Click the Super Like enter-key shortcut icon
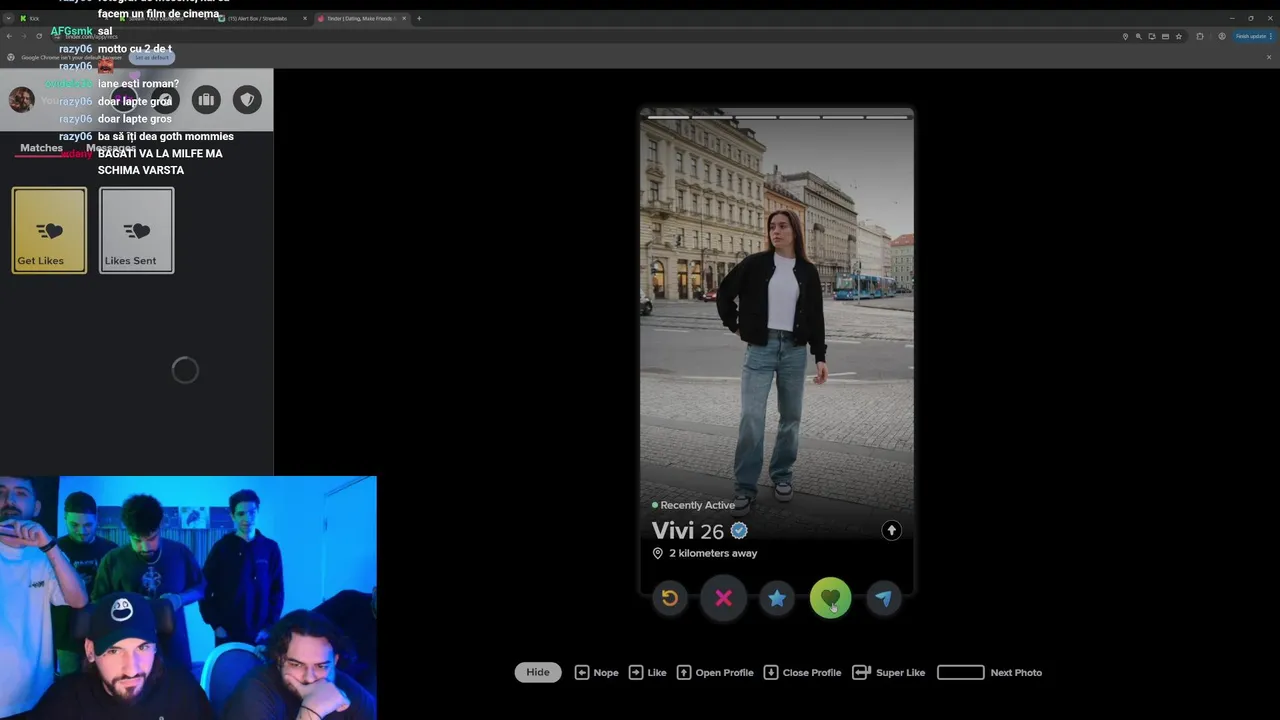 tap(861, 672)
